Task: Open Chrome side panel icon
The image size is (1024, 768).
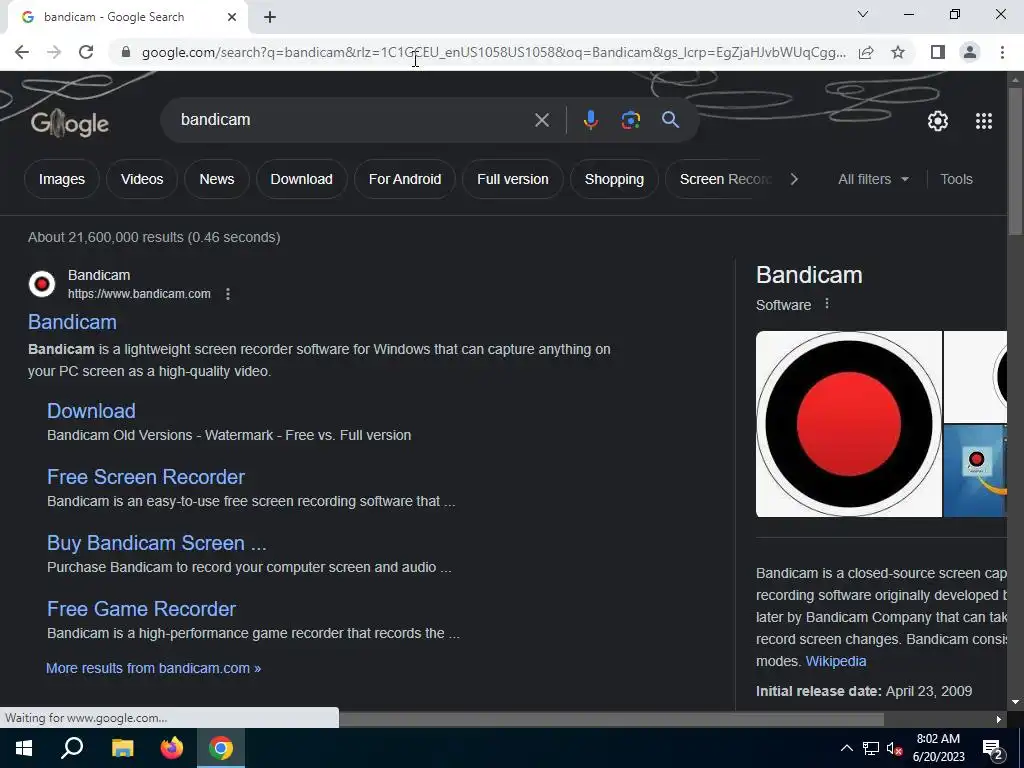Action: [938, 52]
